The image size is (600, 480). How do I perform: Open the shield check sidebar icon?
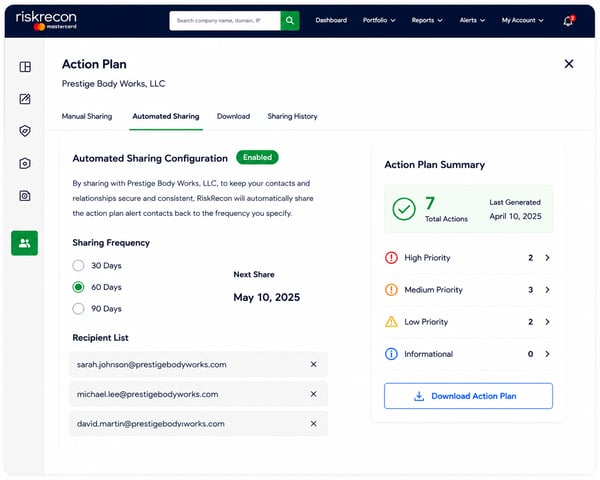(x=25, y=131)
